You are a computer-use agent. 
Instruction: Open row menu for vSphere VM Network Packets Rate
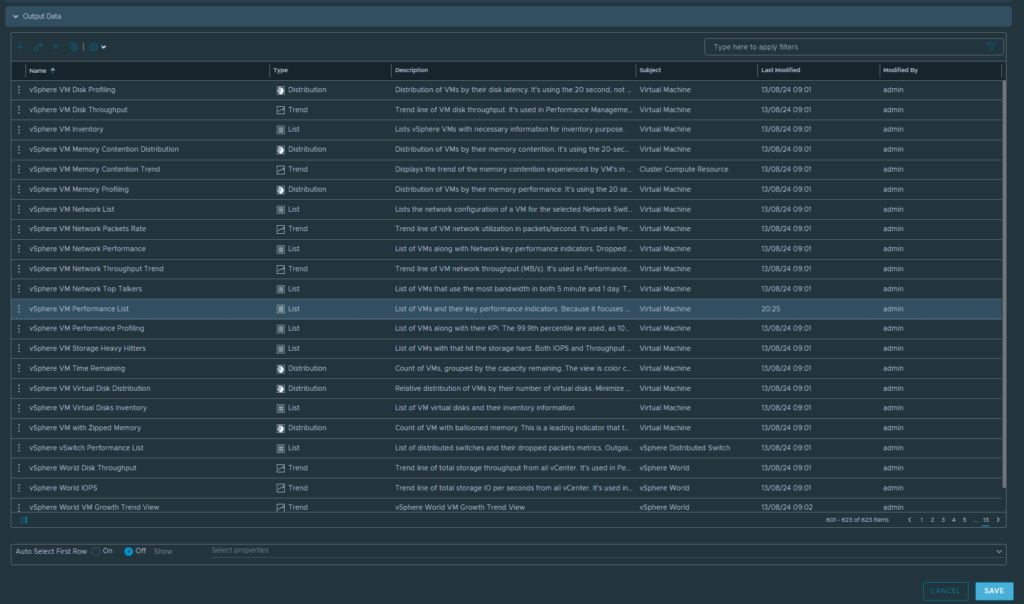tap(19, 229)
